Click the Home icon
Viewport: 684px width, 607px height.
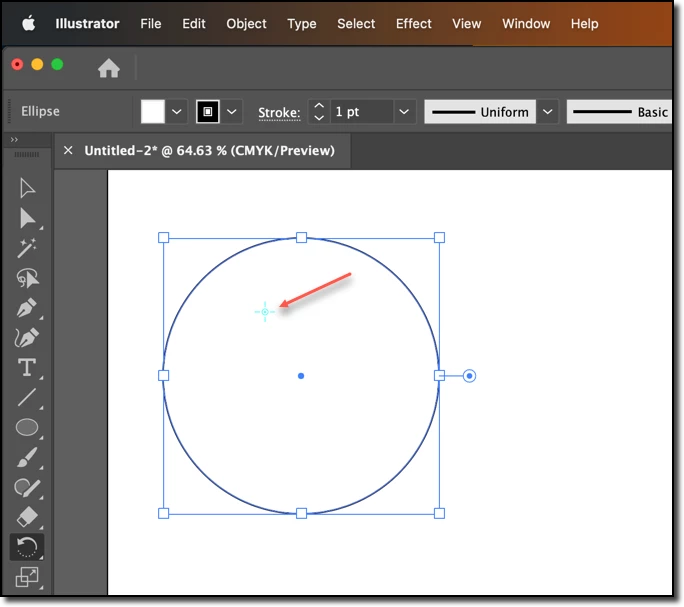click(109, 68)
